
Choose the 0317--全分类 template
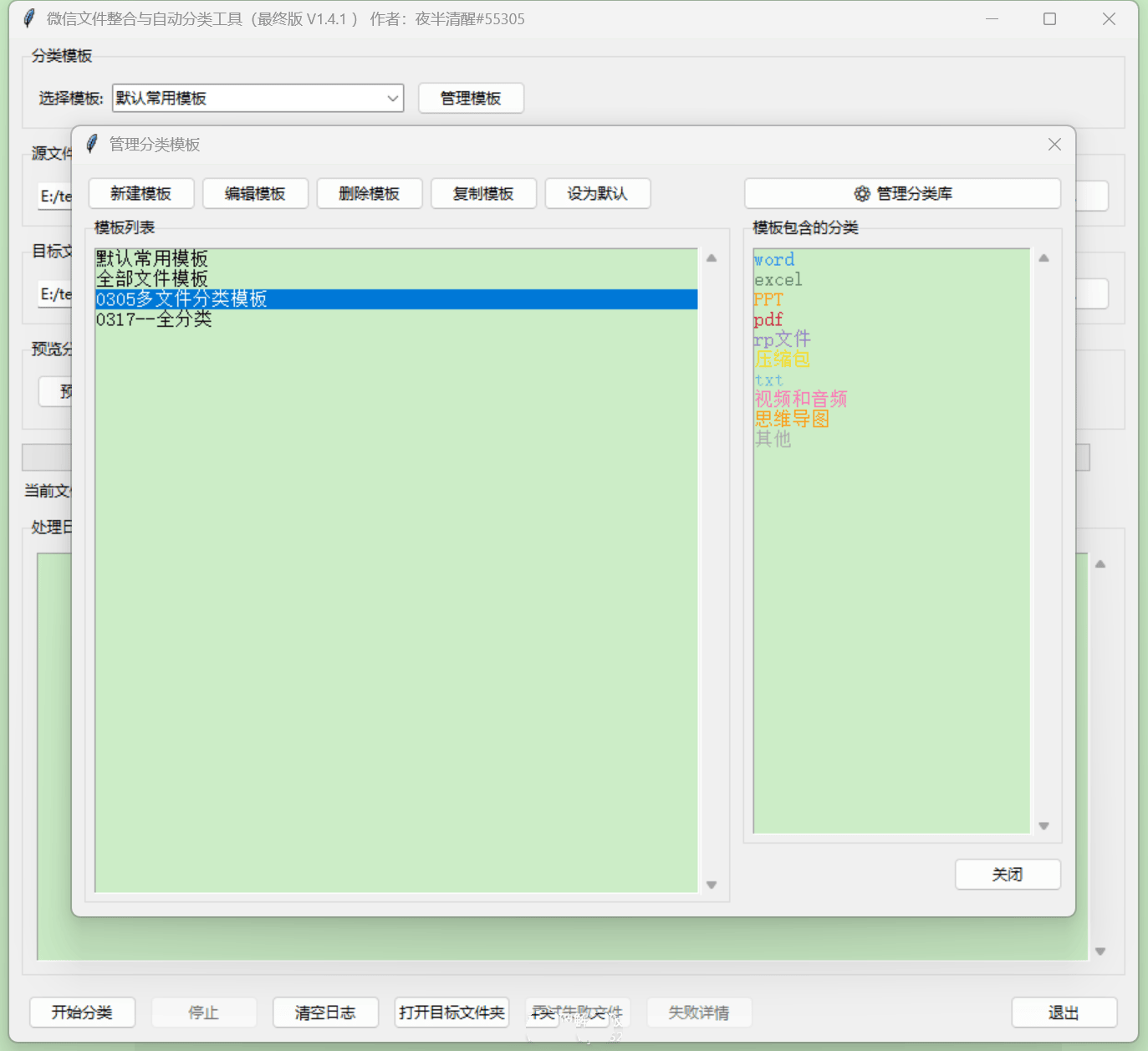154,319
